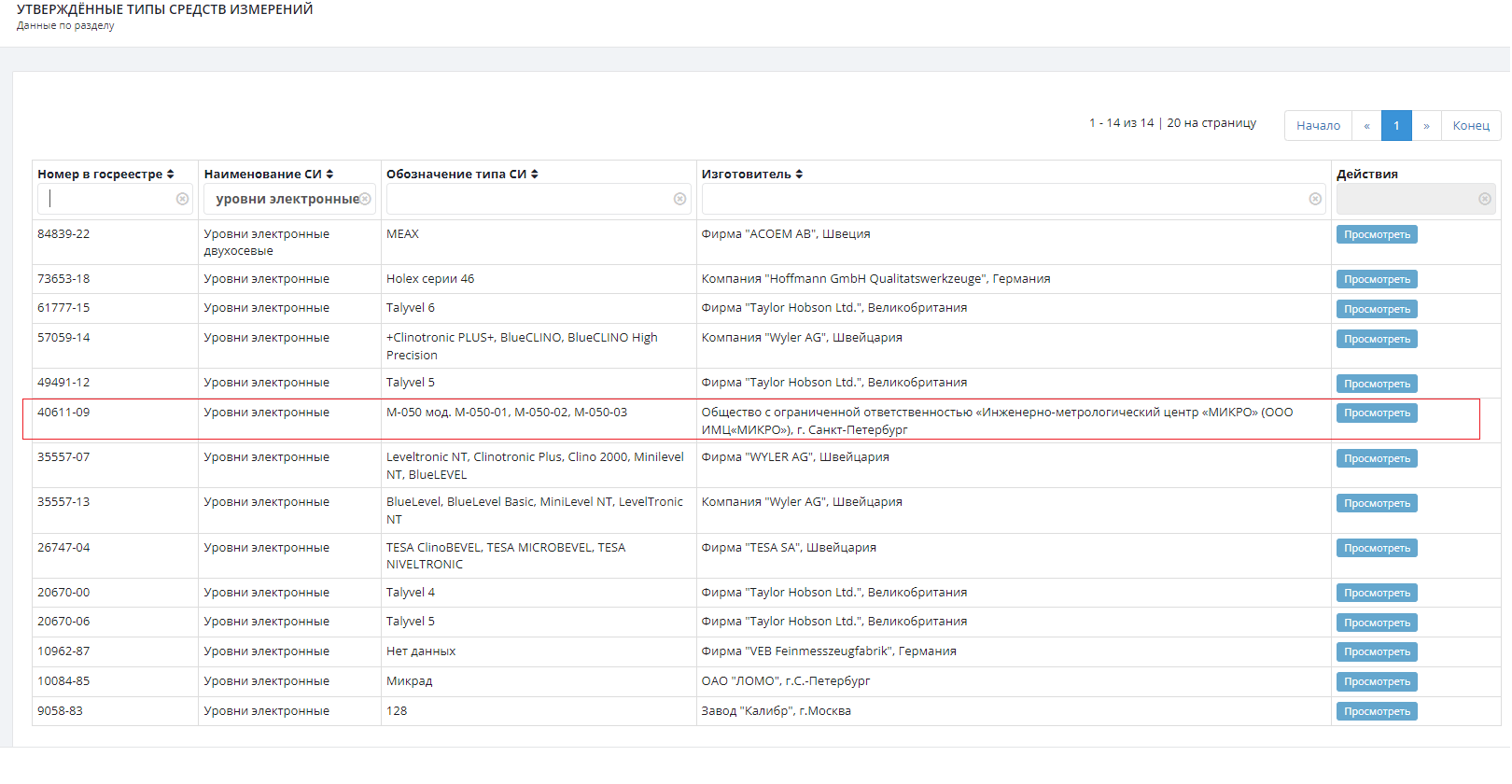
Task: Focus the 'Обозначение типа СИ' filter input
Action: click(527, 199)
